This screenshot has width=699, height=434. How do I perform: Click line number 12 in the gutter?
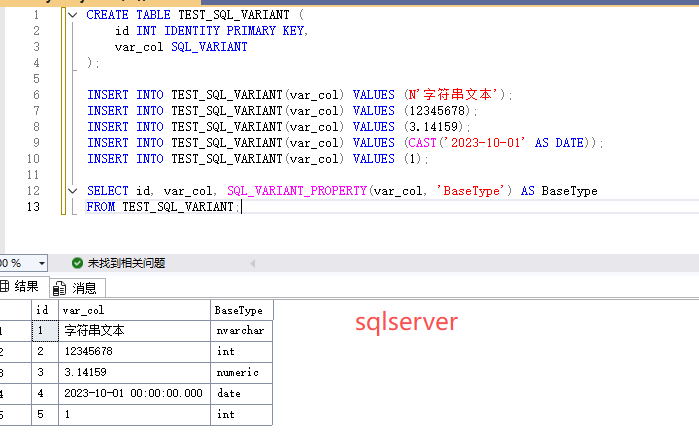coord(33,191)
